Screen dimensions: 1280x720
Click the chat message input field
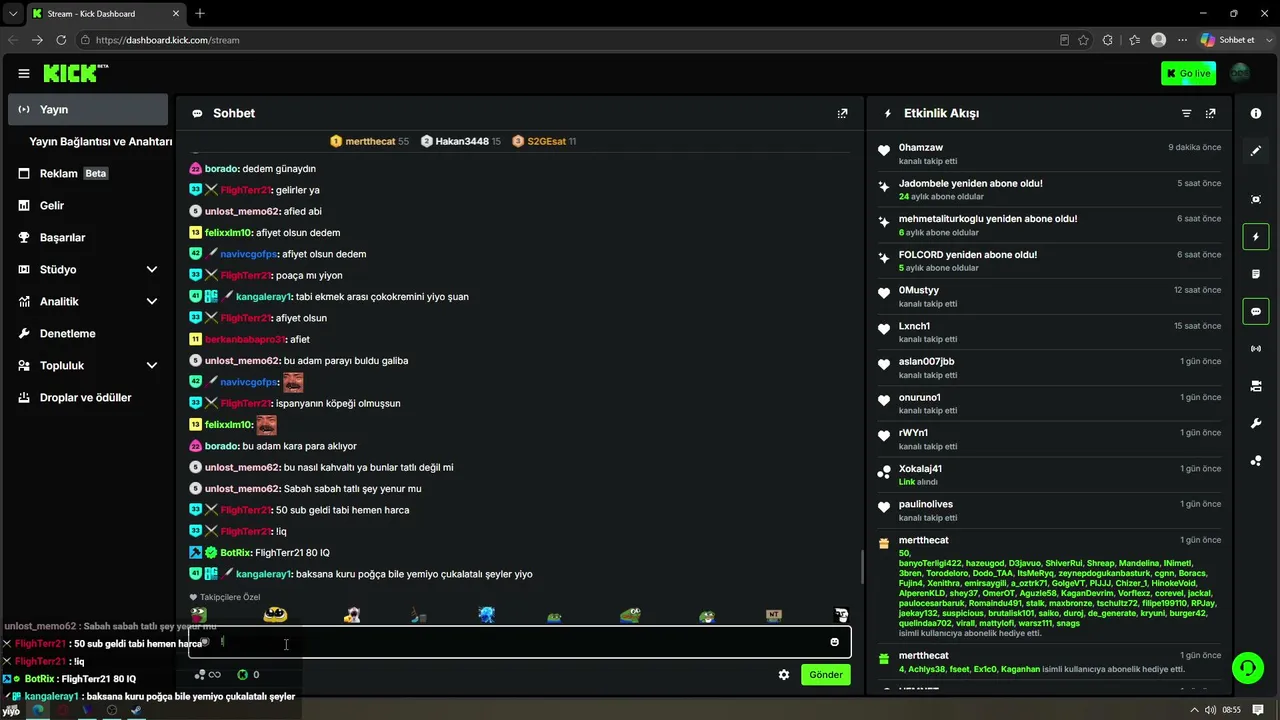tap(520, 642)
